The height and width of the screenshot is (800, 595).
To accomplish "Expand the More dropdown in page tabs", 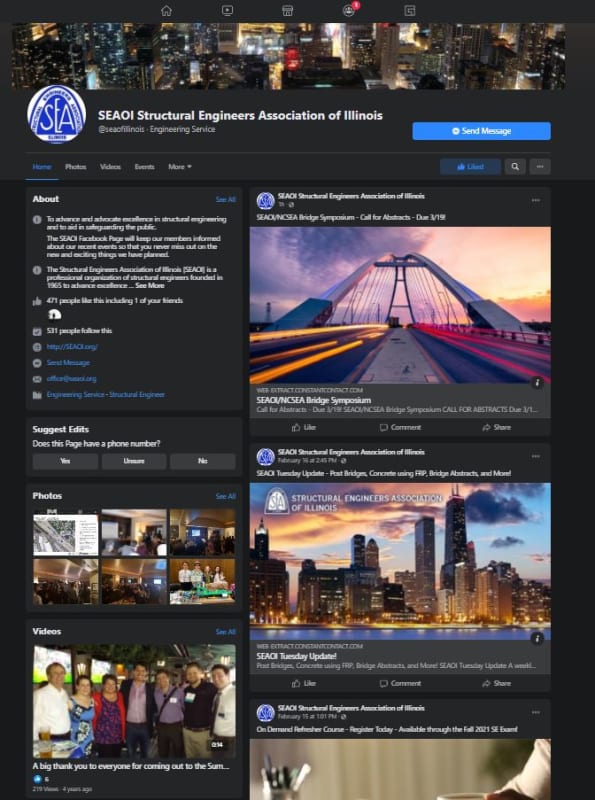I will coord(180,166).
